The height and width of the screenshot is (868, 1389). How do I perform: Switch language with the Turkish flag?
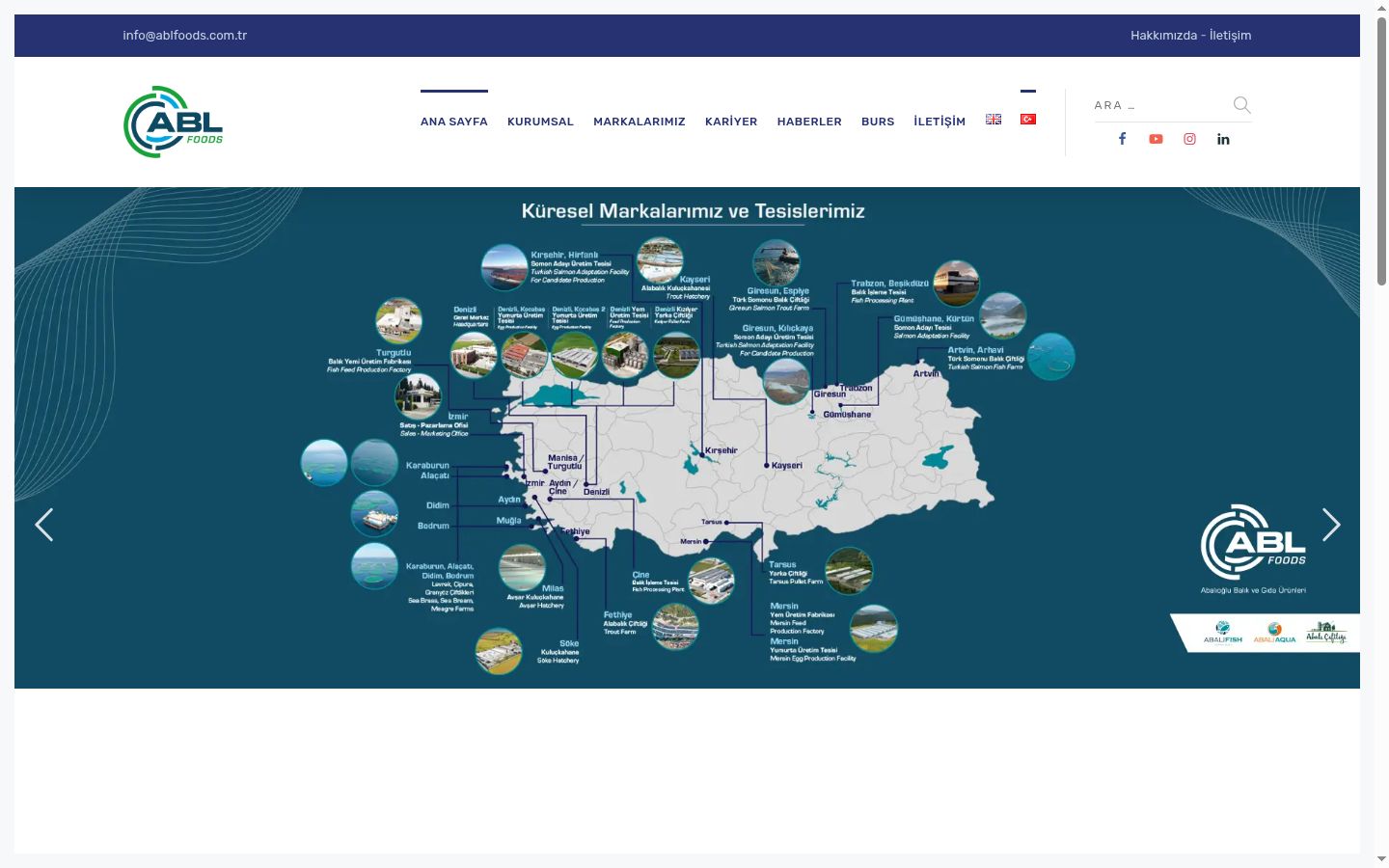point(1028,120)
